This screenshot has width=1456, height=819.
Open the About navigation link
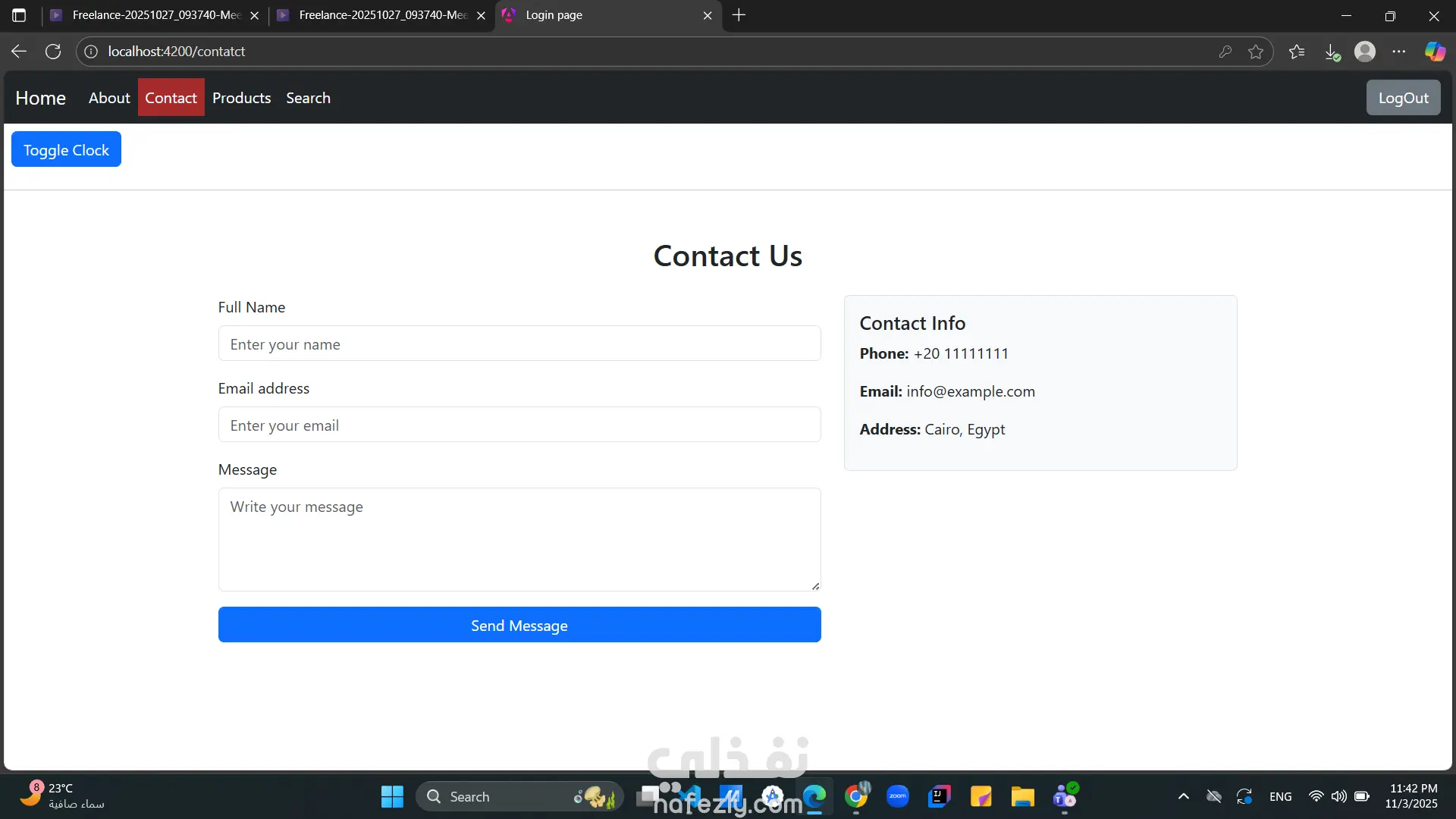click(109, 98)
